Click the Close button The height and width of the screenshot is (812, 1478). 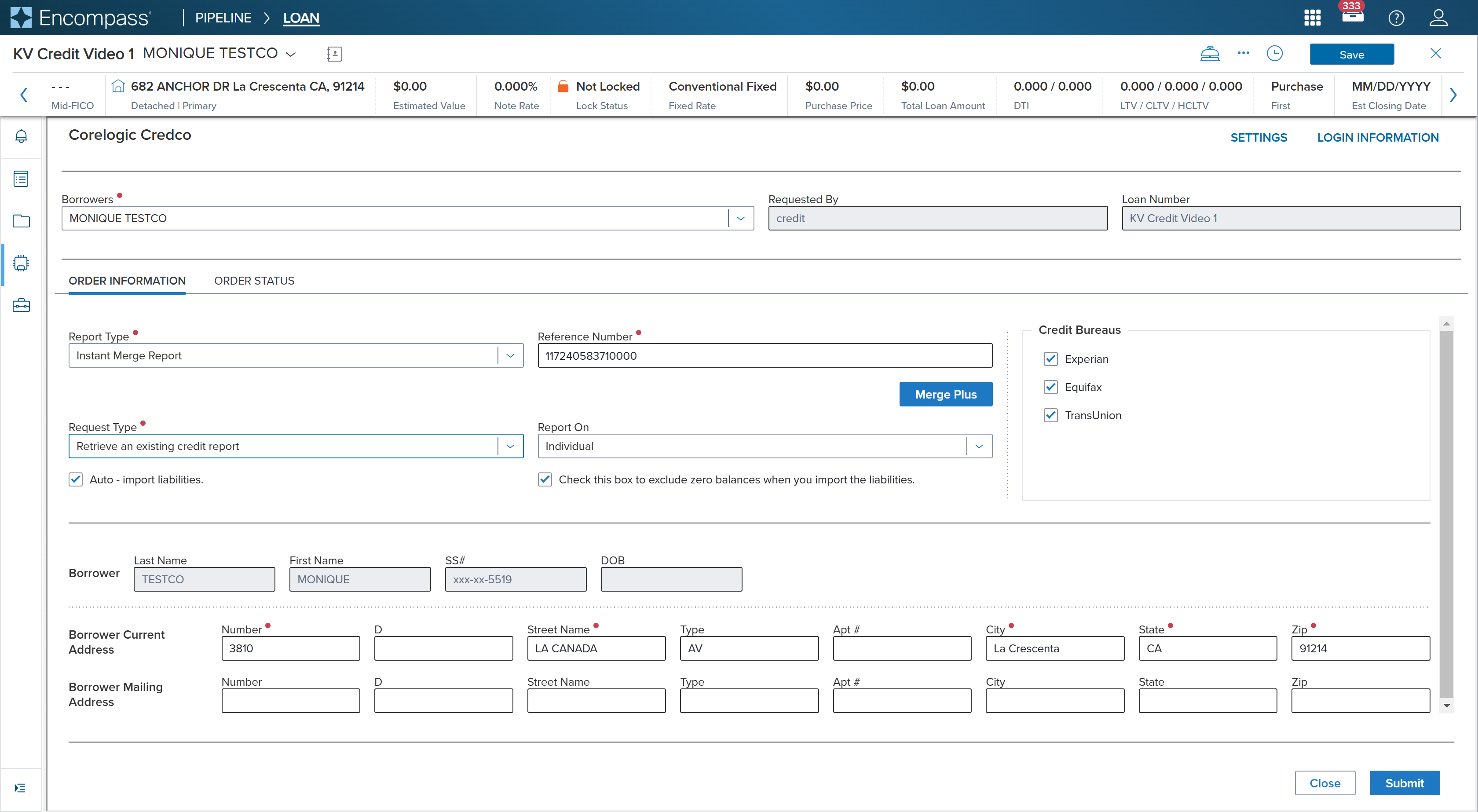tap(1325, 783)
